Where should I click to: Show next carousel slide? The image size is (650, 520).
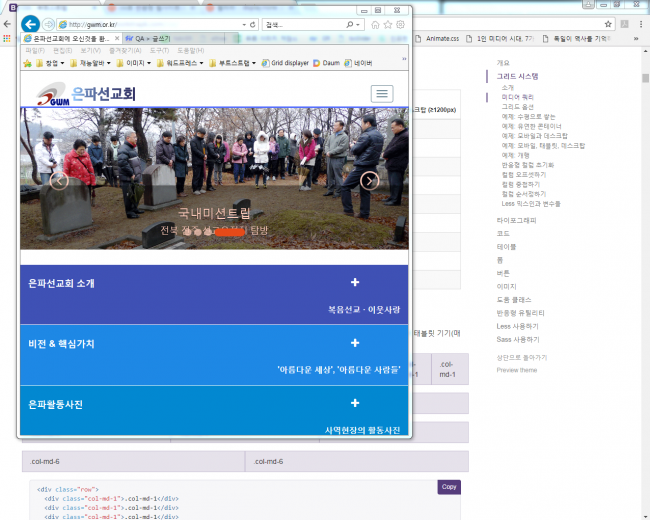(369, 181)
